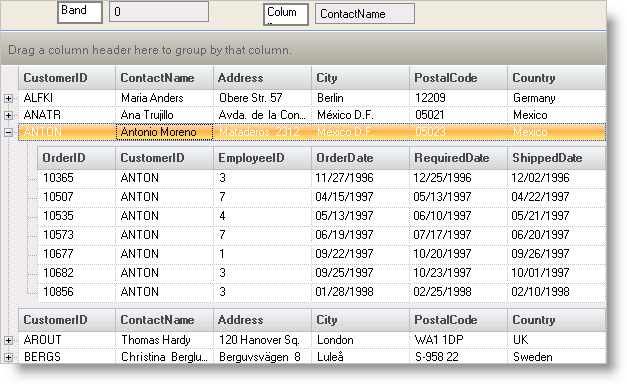This screenshot has height=384, width=627.
Task: Click the top City column header
Action: [x=360, y=78]
